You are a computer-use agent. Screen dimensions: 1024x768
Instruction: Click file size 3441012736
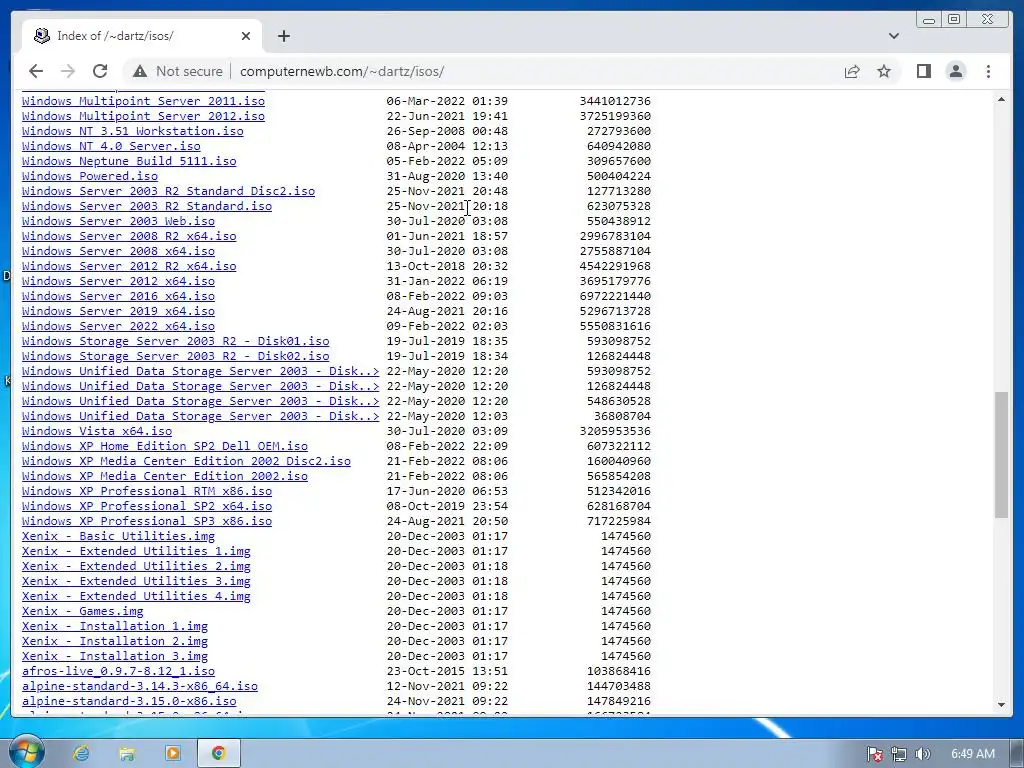[615, 101]
